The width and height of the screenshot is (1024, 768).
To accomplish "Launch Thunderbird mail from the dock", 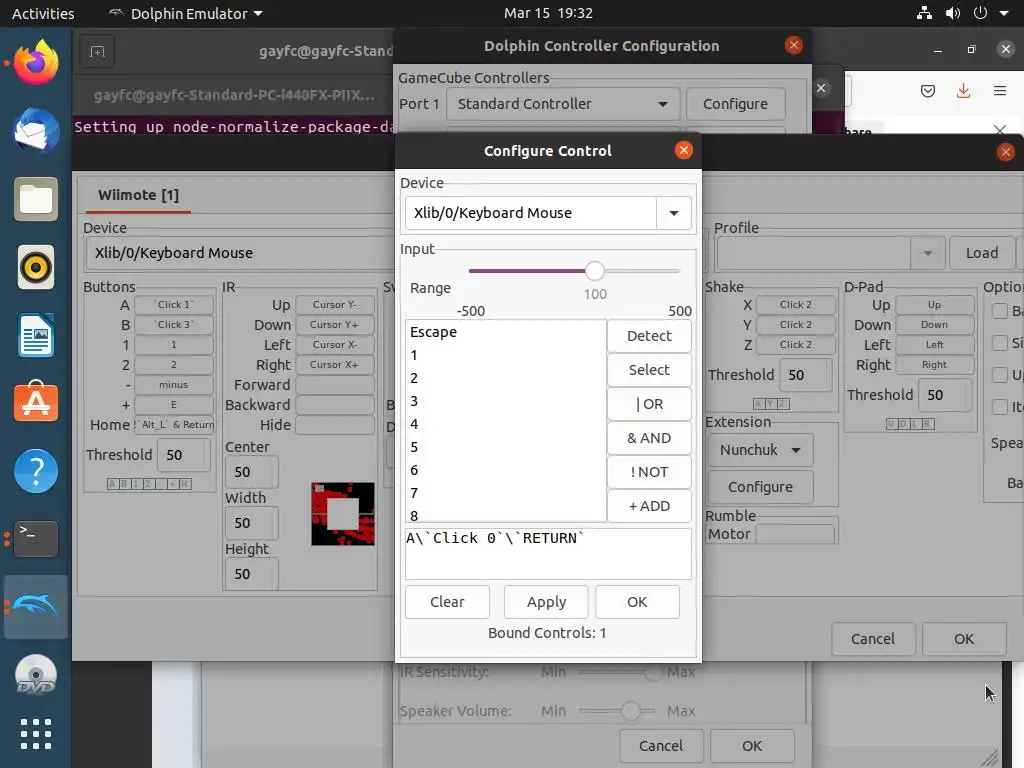I will pyautogui.click(x=36, y=131).
